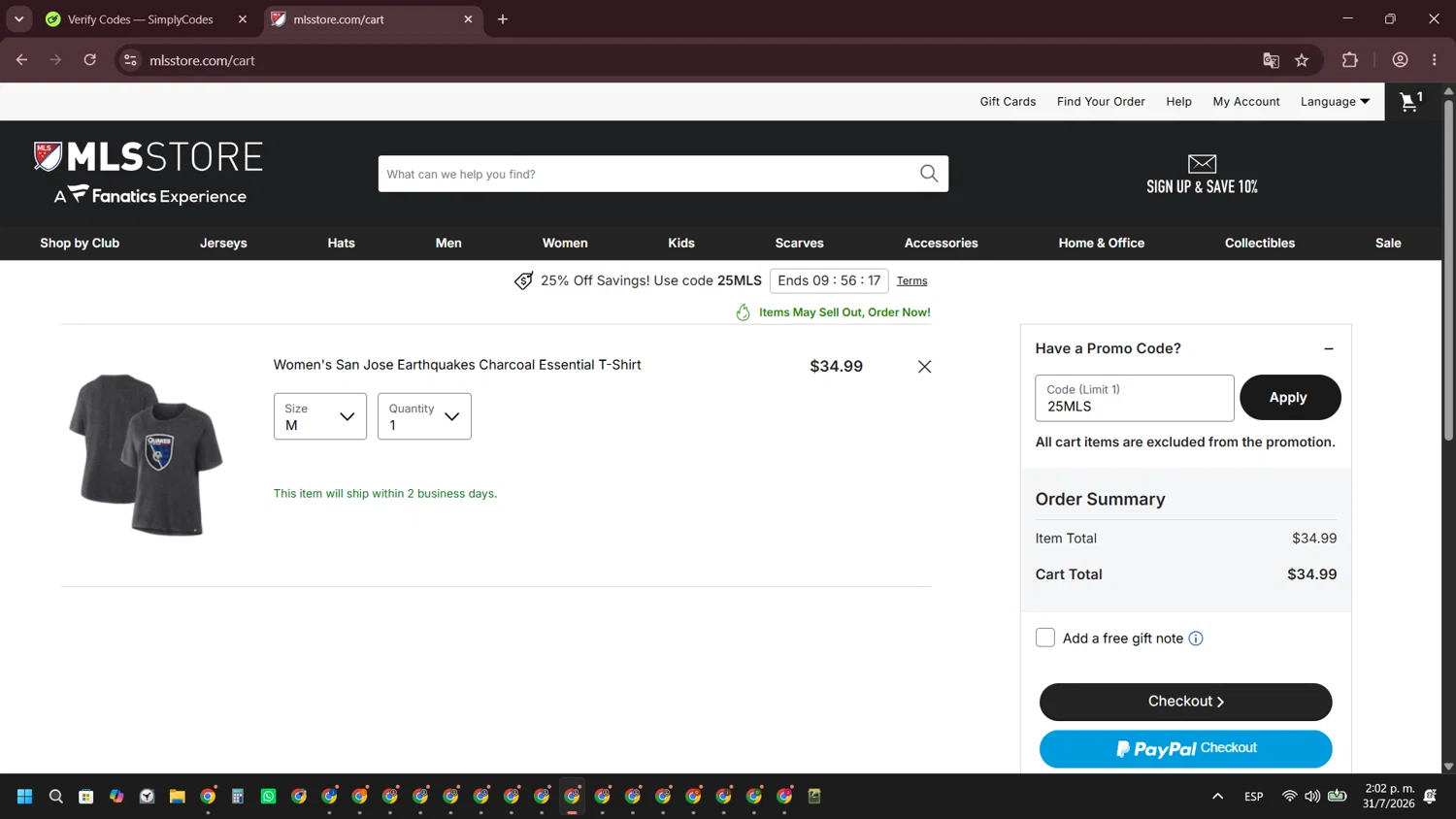Viewport: 1456px width, 819px height.
Task: Open the Quantity dropdown
Action: [424, 416]
